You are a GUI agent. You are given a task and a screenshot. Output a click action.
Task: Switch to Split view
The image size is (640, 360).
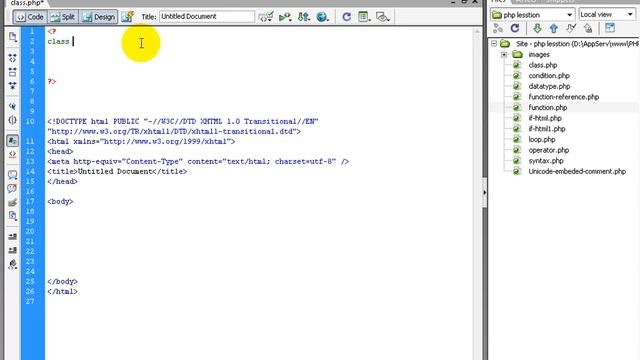[x=63, y=17]
